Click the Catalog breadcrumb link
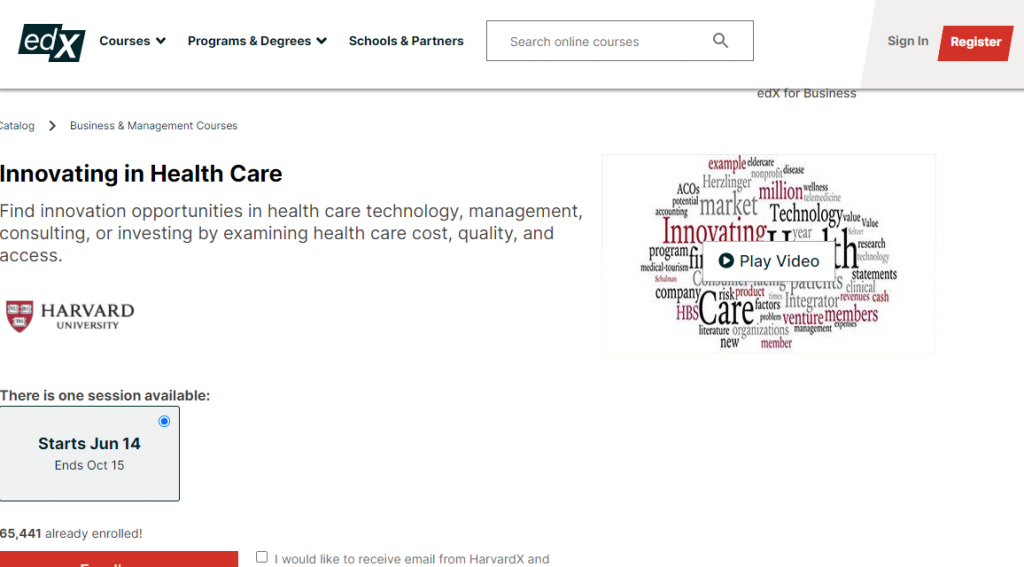This screenshot has width=1024, height=567. pos(17,126)
